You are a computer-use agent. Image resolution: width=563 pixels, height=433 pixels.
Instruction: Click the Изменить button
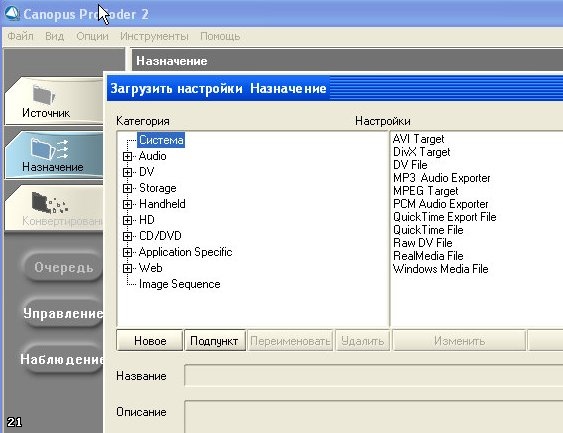coord(459,340)
